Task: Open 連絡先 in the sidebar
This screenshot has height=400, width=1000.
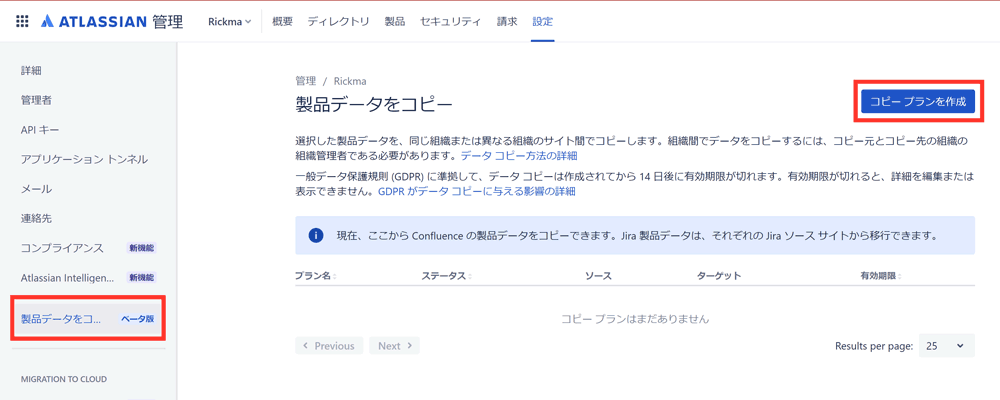Action: click(x=36, y=218)
